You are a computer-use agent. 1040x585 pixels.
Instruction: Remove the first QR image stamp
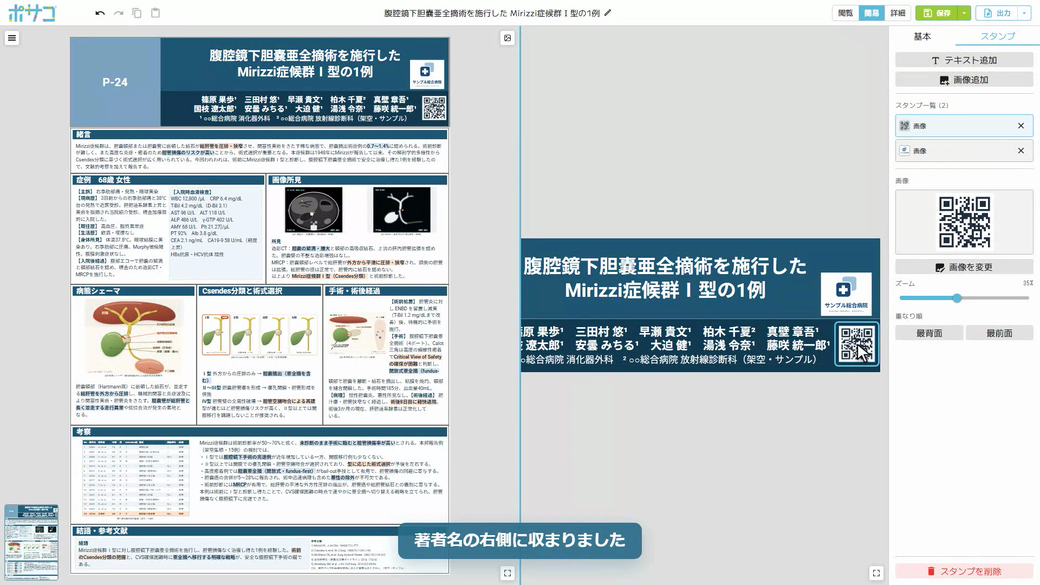[1021, 126]
